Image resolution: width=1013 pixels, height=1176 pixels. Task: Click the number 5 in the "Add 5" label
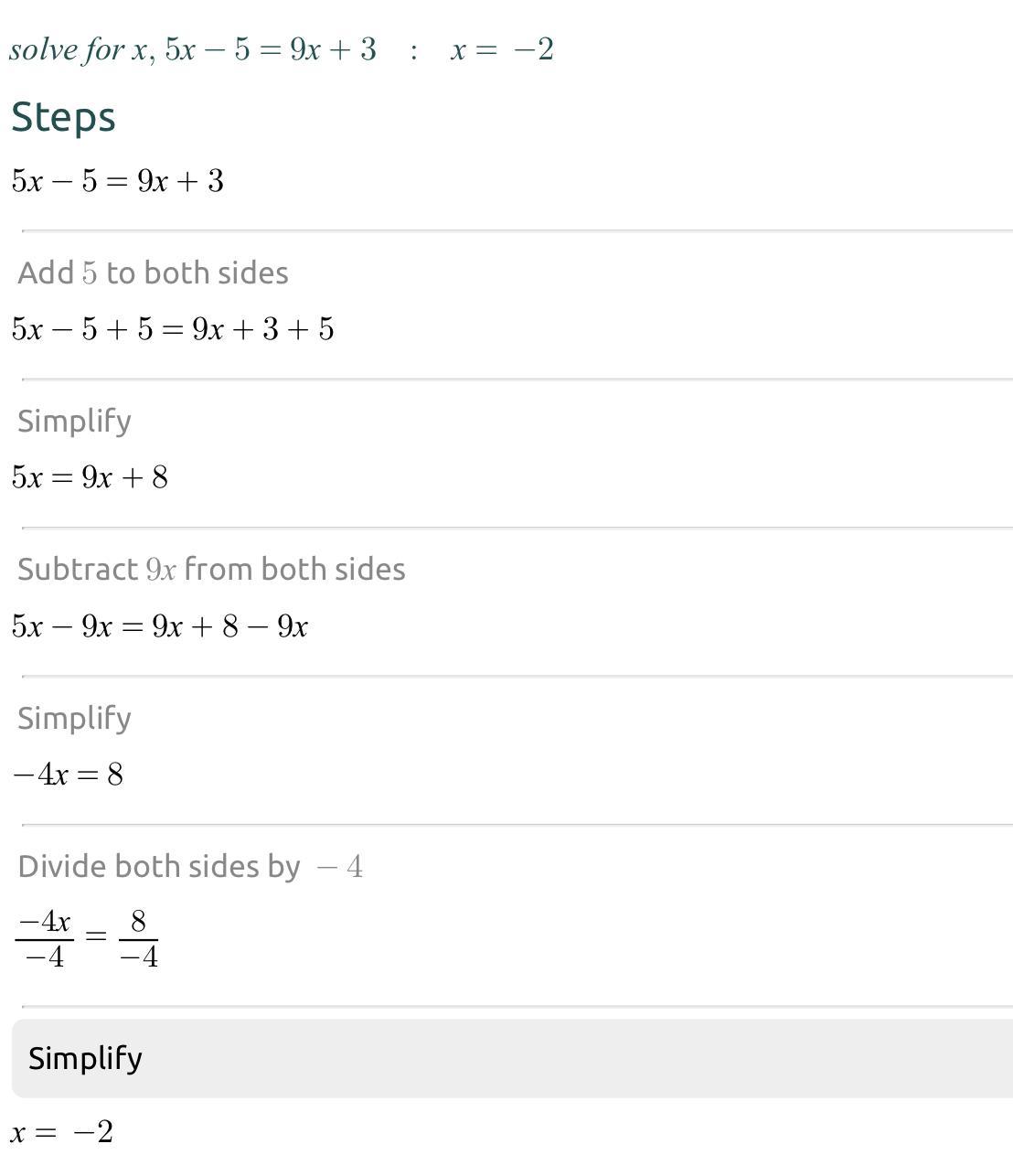pos(90,273)
